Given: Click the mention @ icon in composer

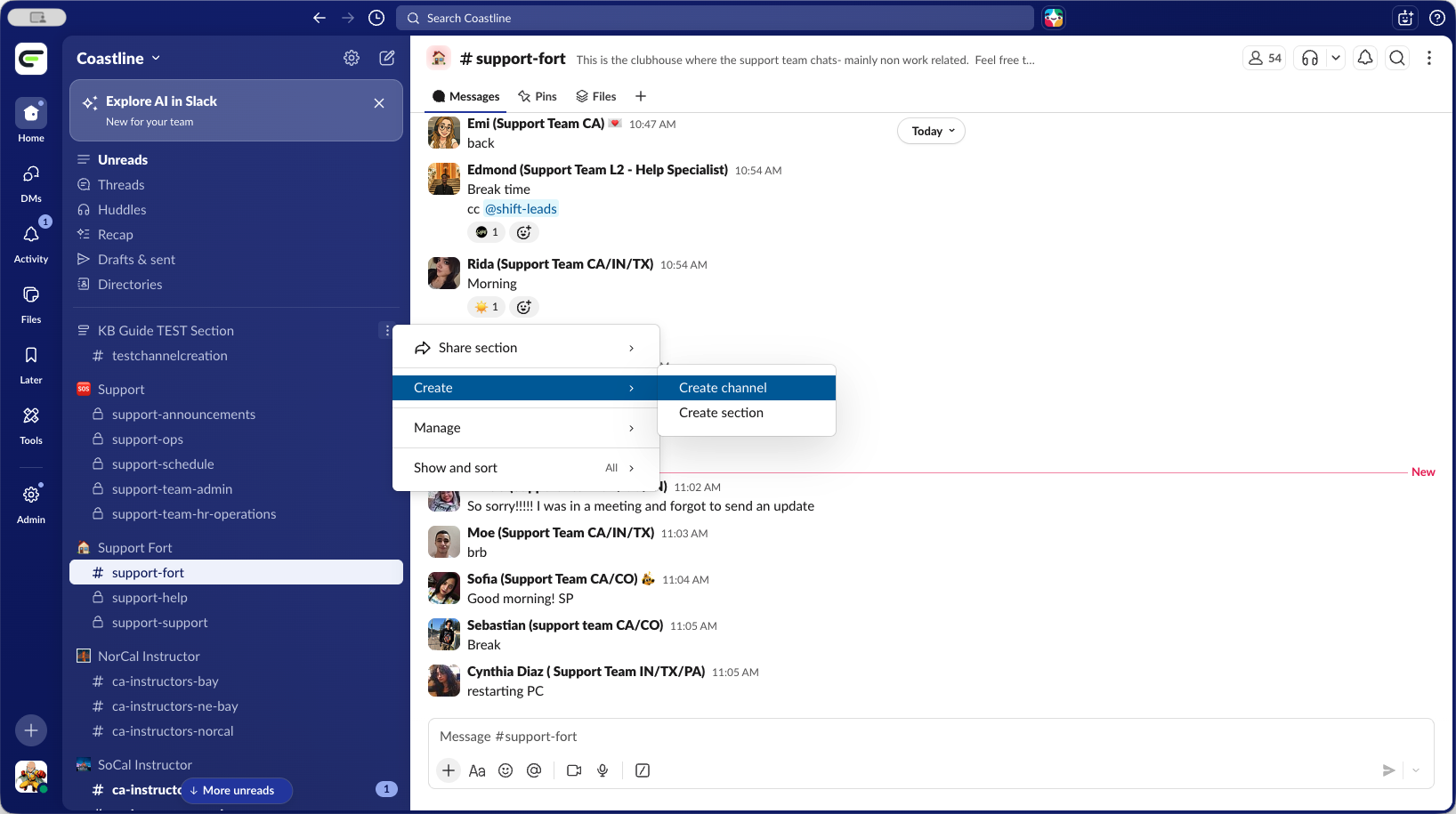Looking at the screenshot, I should tap(534, 770).
